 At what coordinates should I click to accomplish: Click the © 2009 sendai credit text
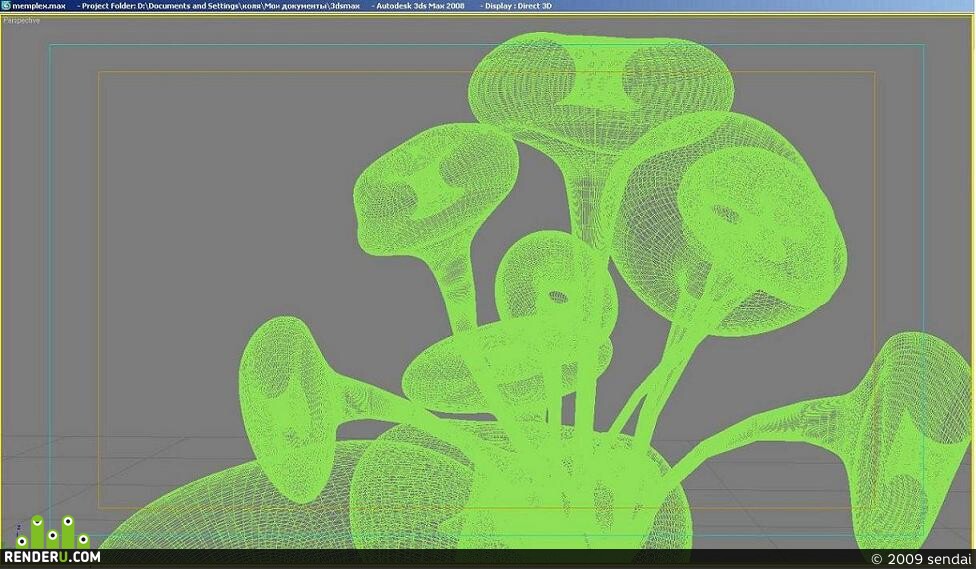[x=921, y=559]
